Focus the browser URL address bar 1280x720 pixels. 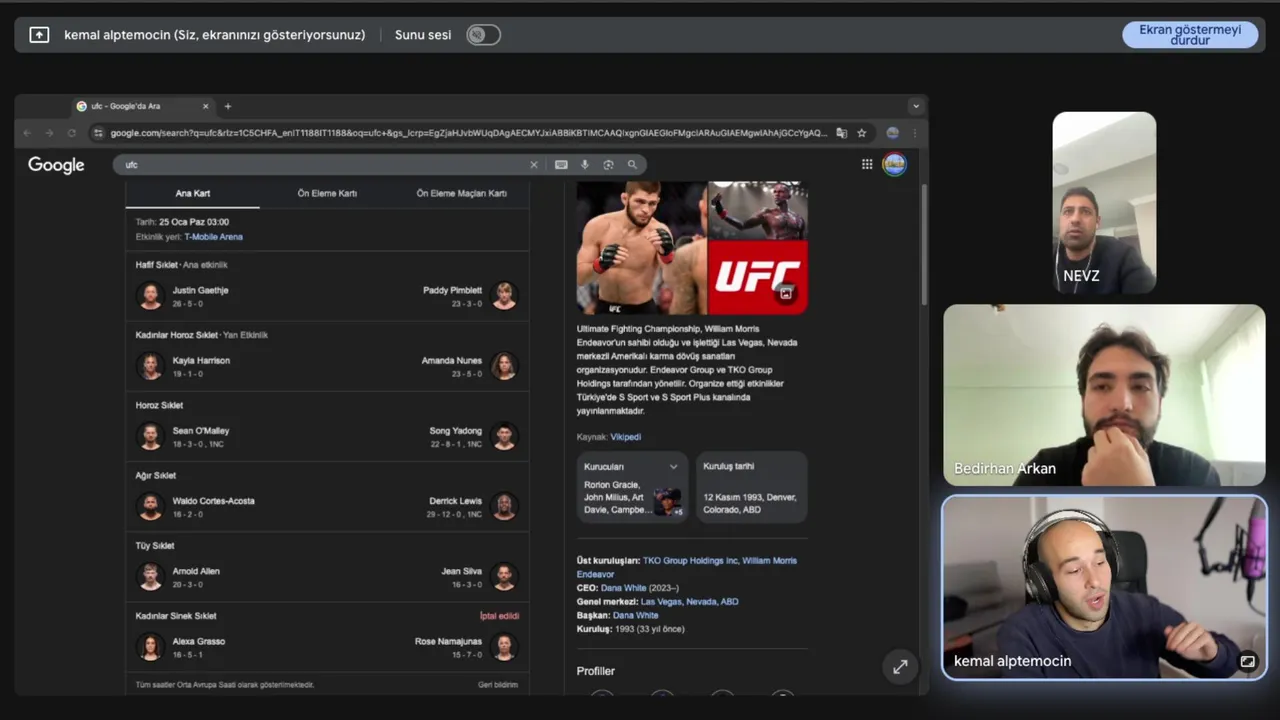point(468,133)
